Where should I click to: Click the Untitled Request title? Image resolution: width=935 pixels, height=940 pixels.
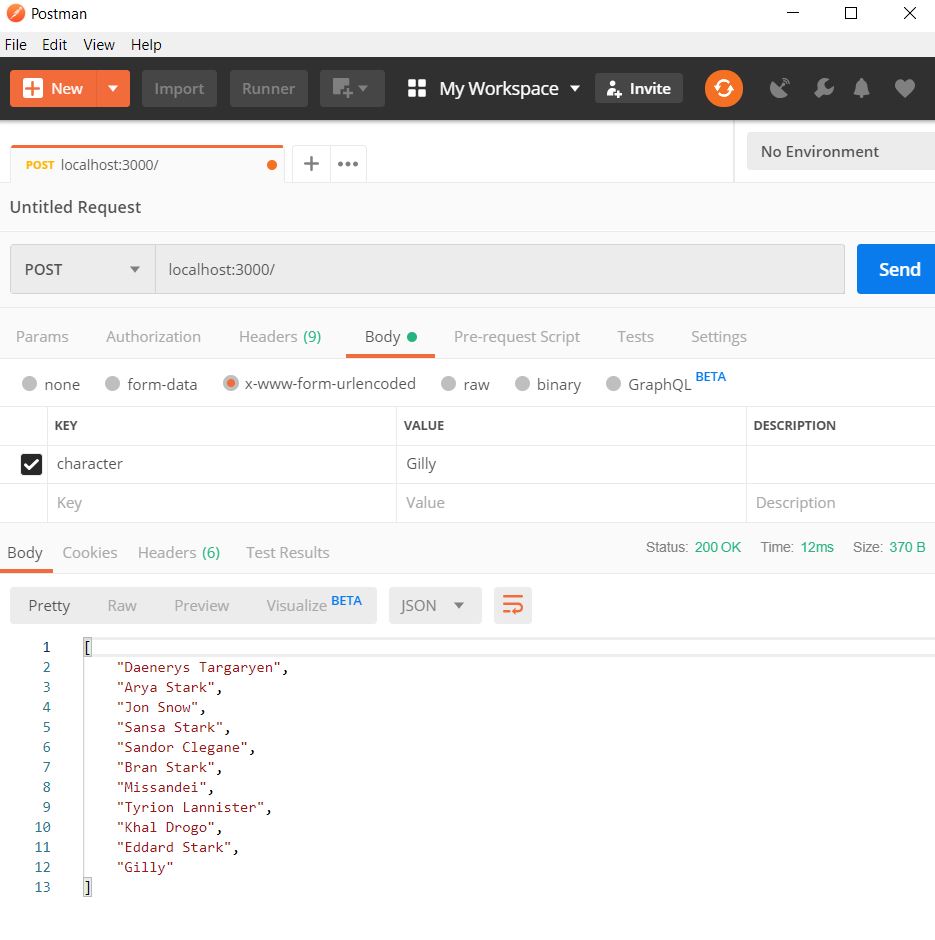pyautogui.click(x=76, y=207)
